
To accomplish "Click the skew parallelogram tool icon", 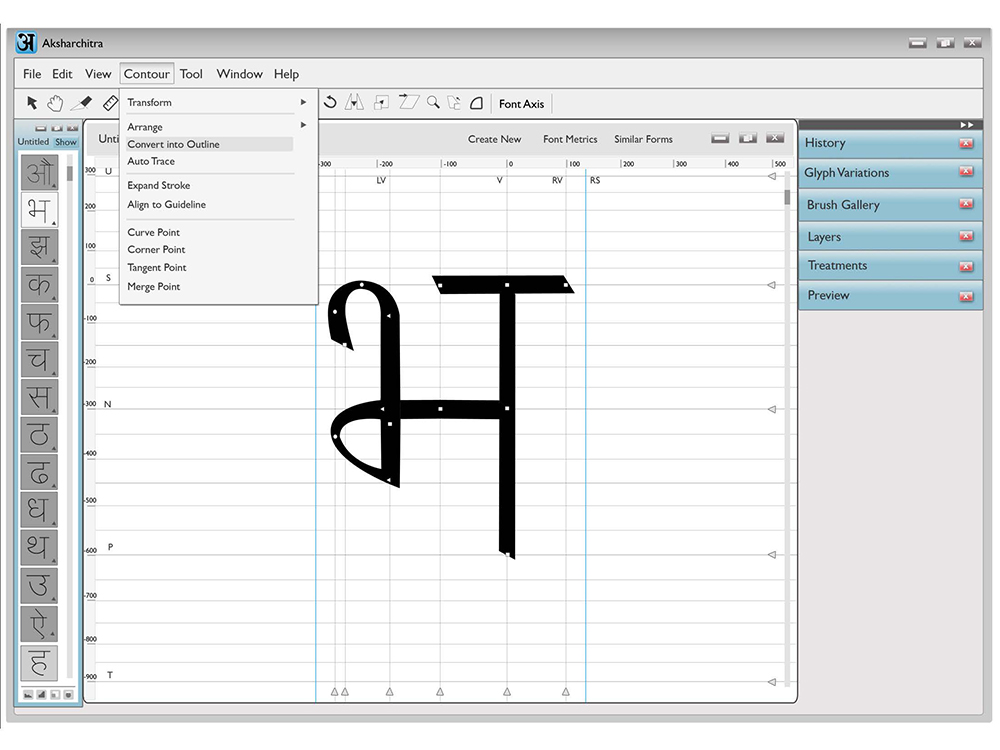I will (x=408, y=102).
